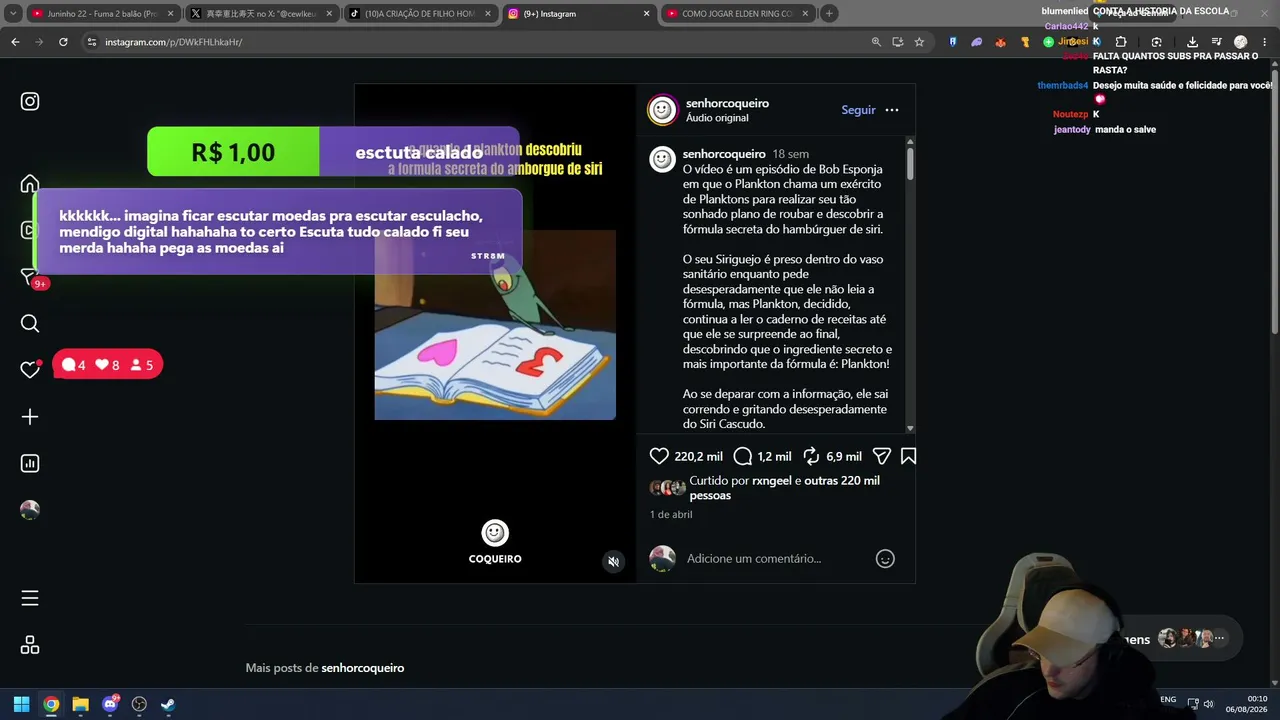Follow senhorcoqueiro with Seguir button
Screen dimensions: 1280x720
(x=858, y=110)
